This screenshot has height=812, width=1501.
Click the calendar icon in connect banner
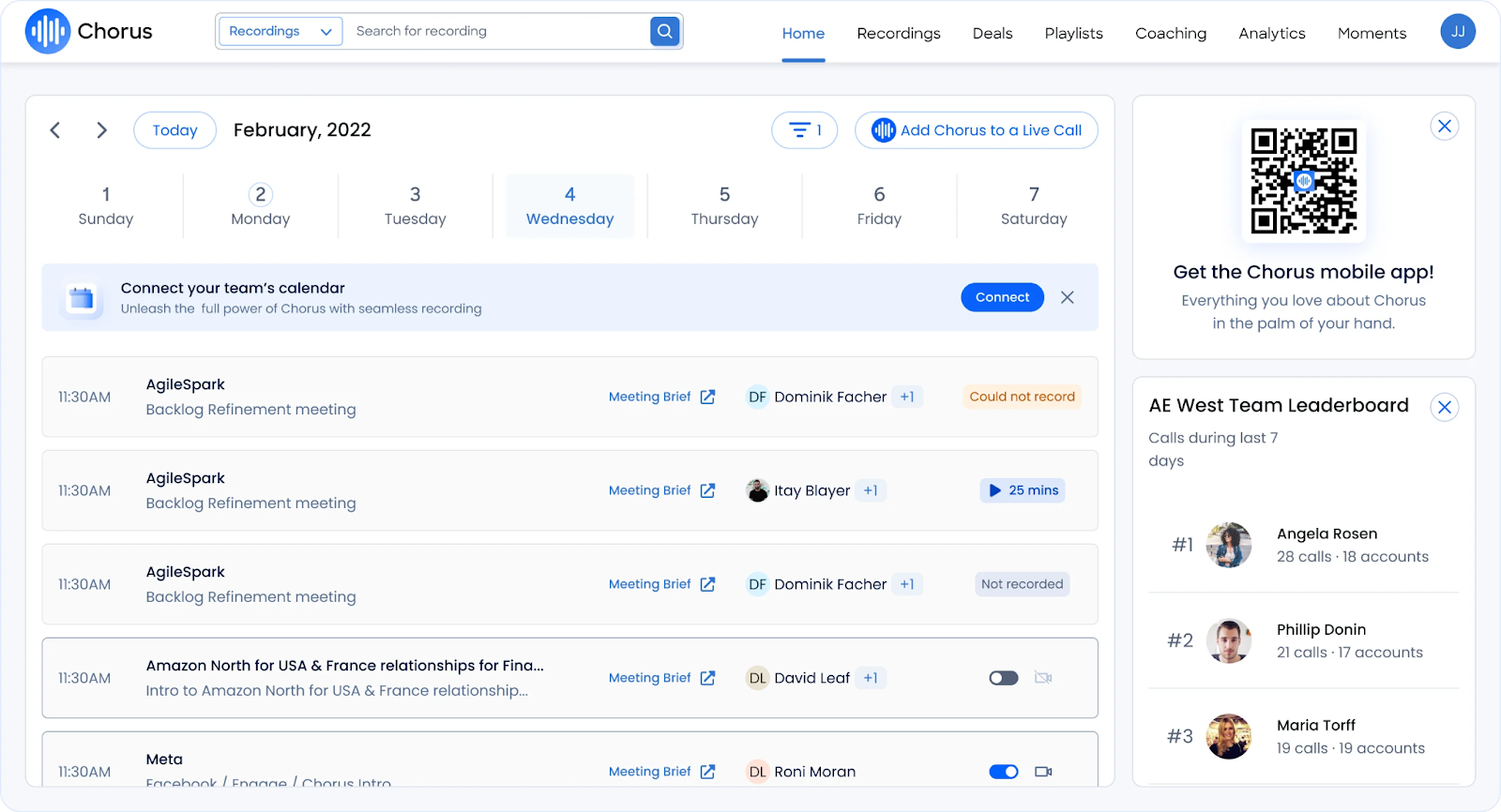(x=82, y=298)
